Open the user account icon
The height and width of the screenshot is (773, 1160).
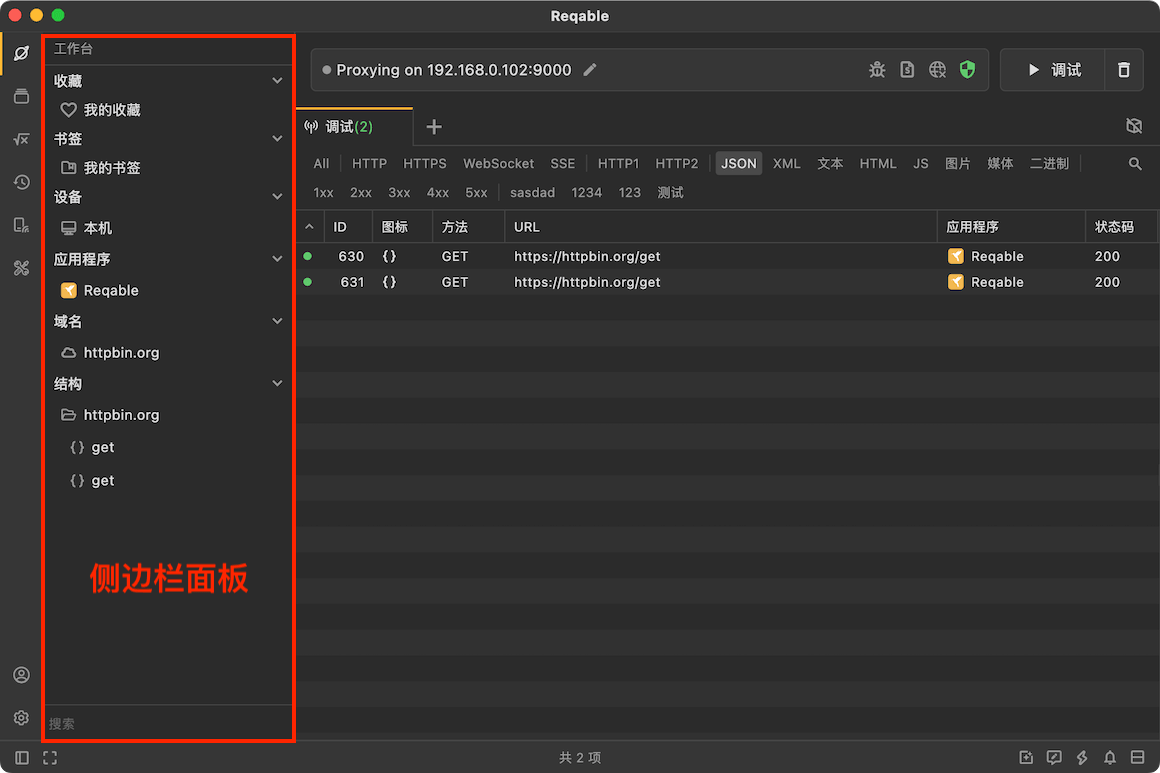pos(21,675)
